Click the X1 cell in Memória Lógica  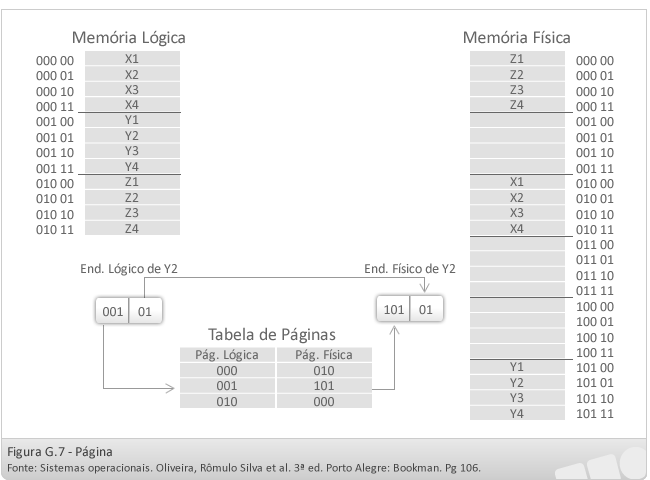(x=132, y=58)
